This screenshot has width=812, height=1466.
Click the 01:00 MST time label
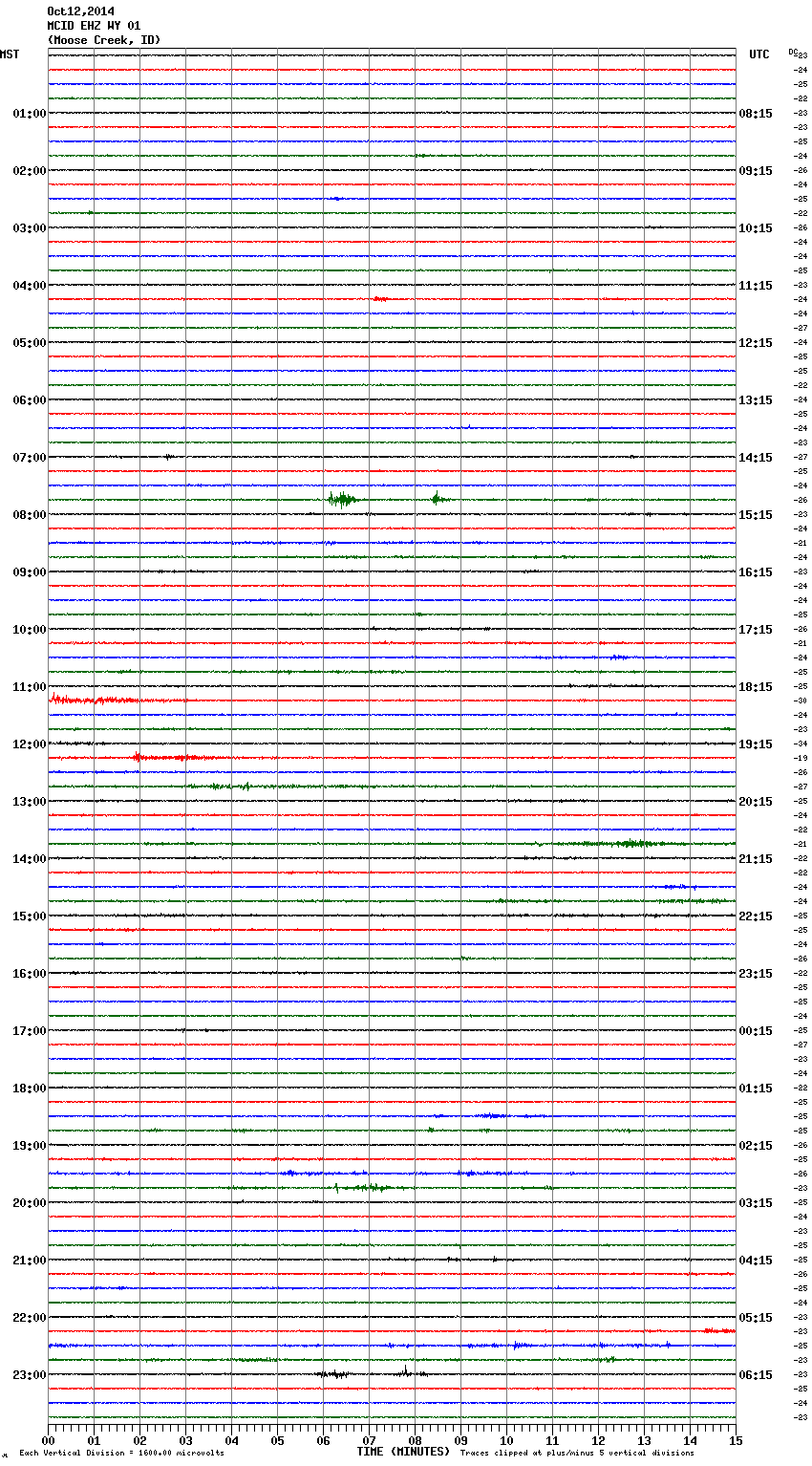(x=29, y=114)
